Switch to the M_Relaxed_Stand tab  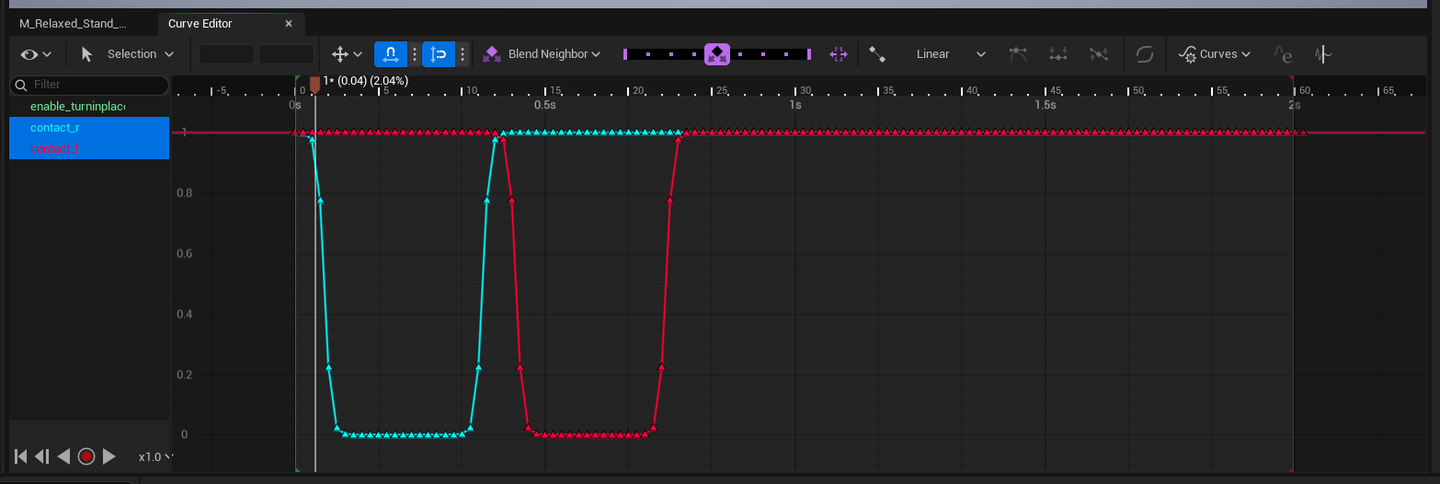(x=73, y=23)
